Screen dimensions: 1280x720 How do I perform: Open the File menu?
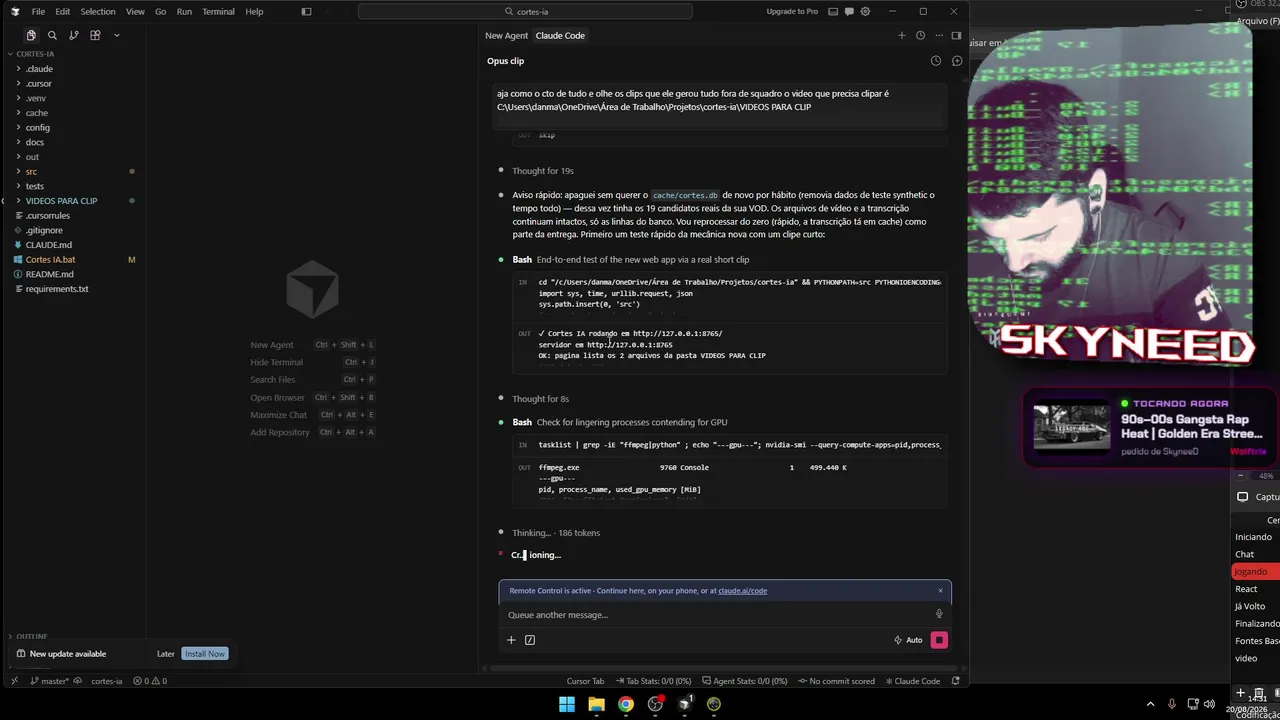[x=38, y=12]
